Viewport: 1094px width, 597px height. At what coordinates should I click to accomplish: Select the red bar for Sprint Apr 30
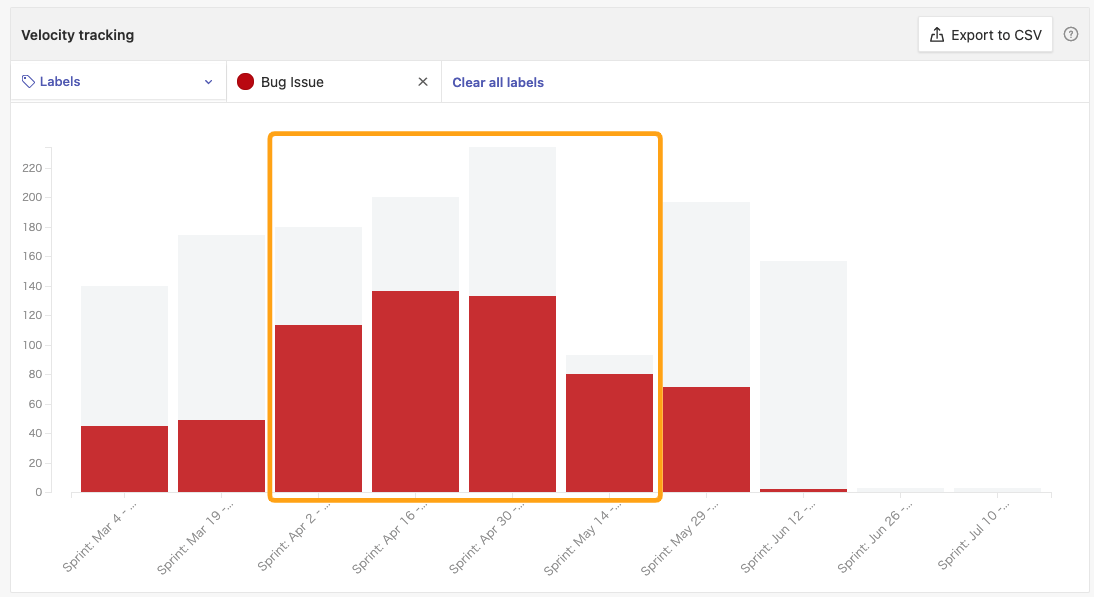(x=512, y=394)
